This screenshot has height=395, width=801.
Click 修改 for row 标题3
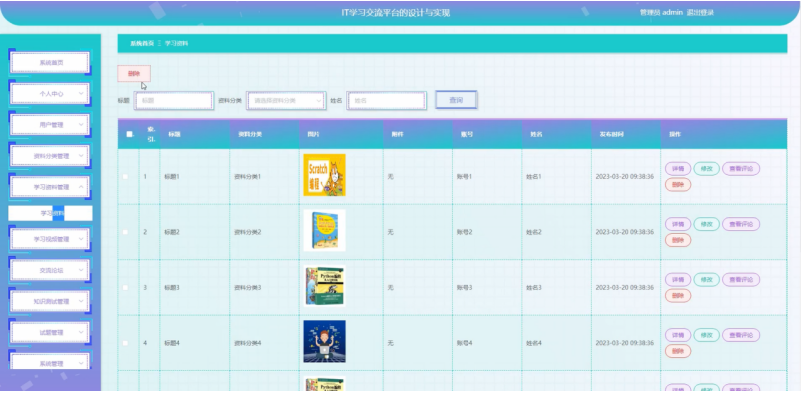coord(706,280)
